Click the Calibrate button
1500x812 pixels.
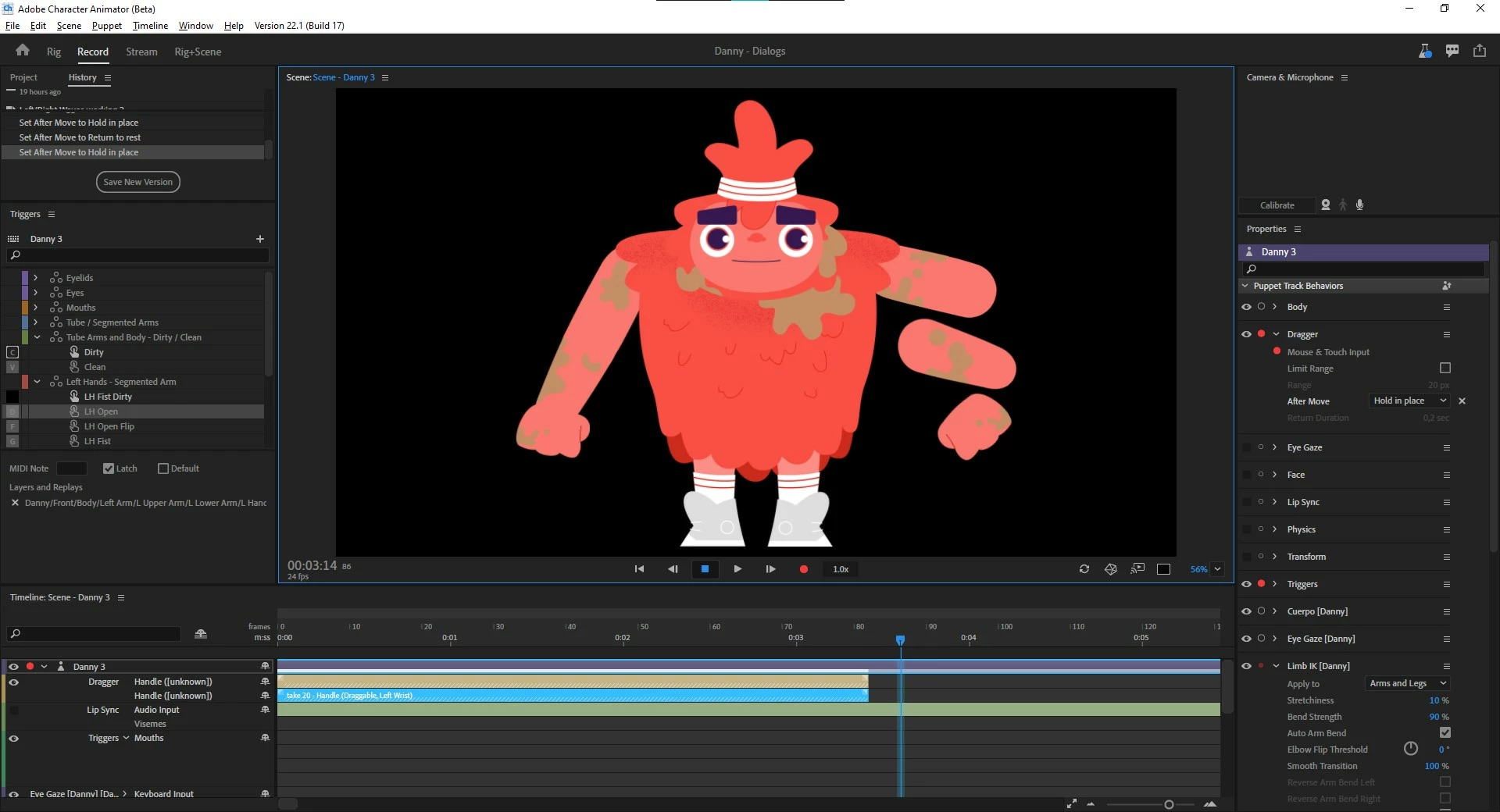click(1277, 205)
